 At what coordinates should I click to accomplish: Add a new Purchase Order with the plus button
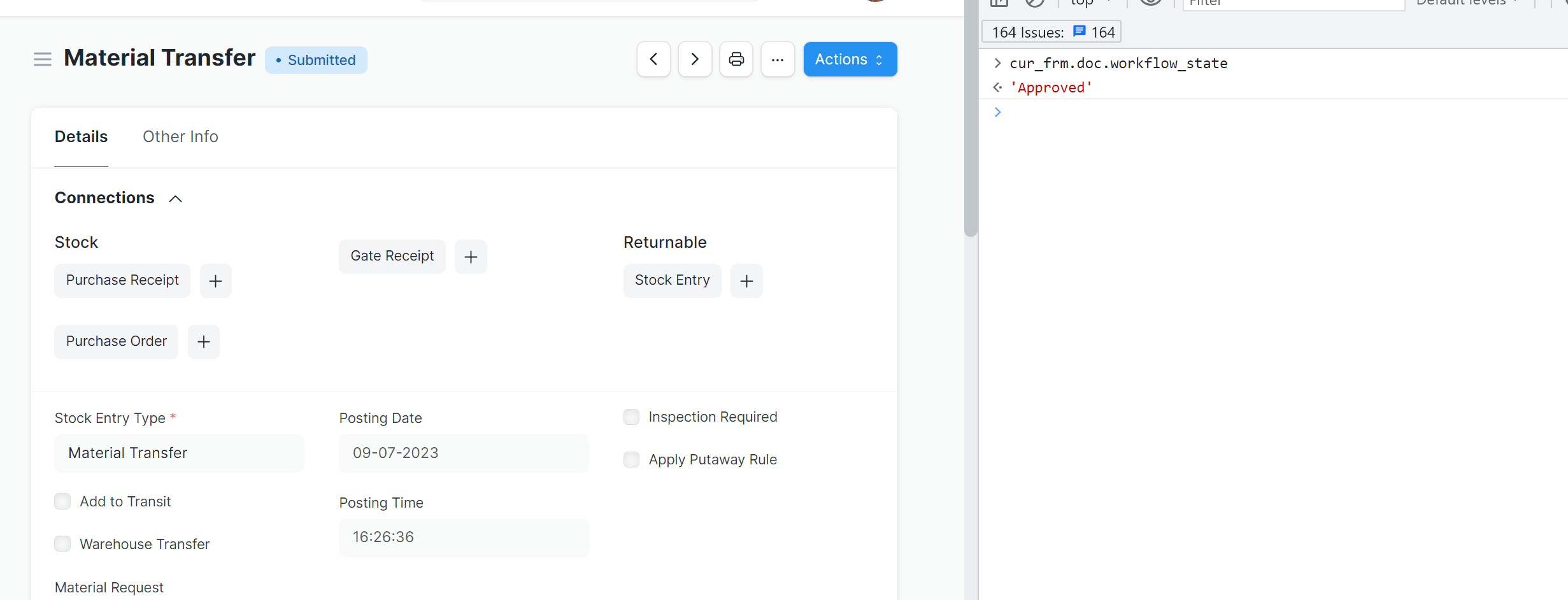204,341
